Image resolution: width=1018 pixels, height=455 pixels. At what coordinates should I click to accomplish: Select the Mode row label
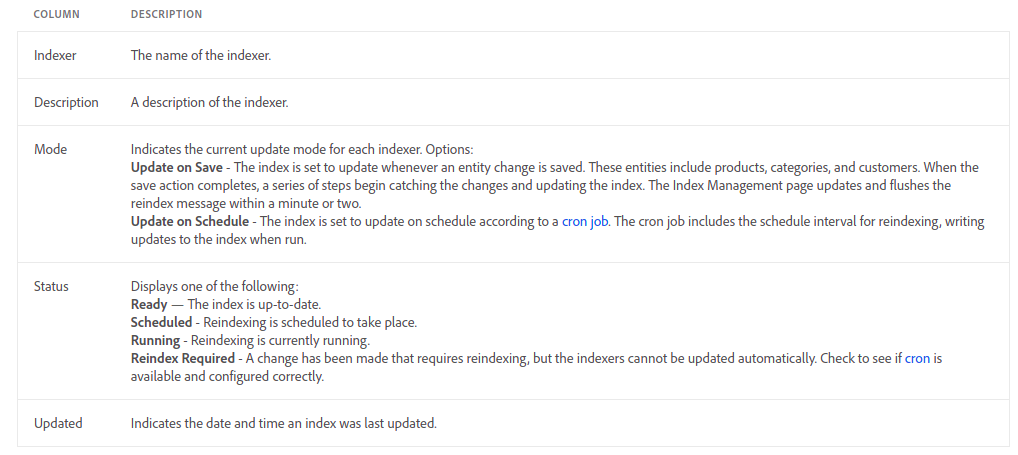pos(51,149)
